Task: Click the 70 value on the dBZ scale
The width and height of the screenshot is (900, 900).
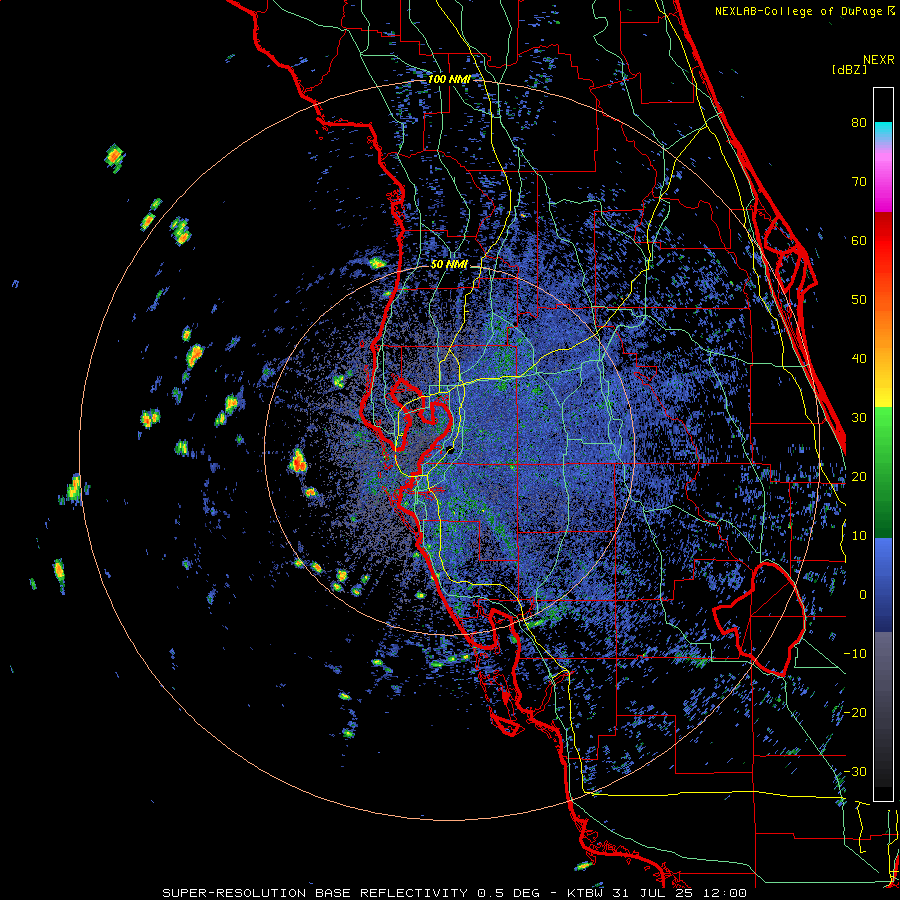Action: [x=859, y=182]
